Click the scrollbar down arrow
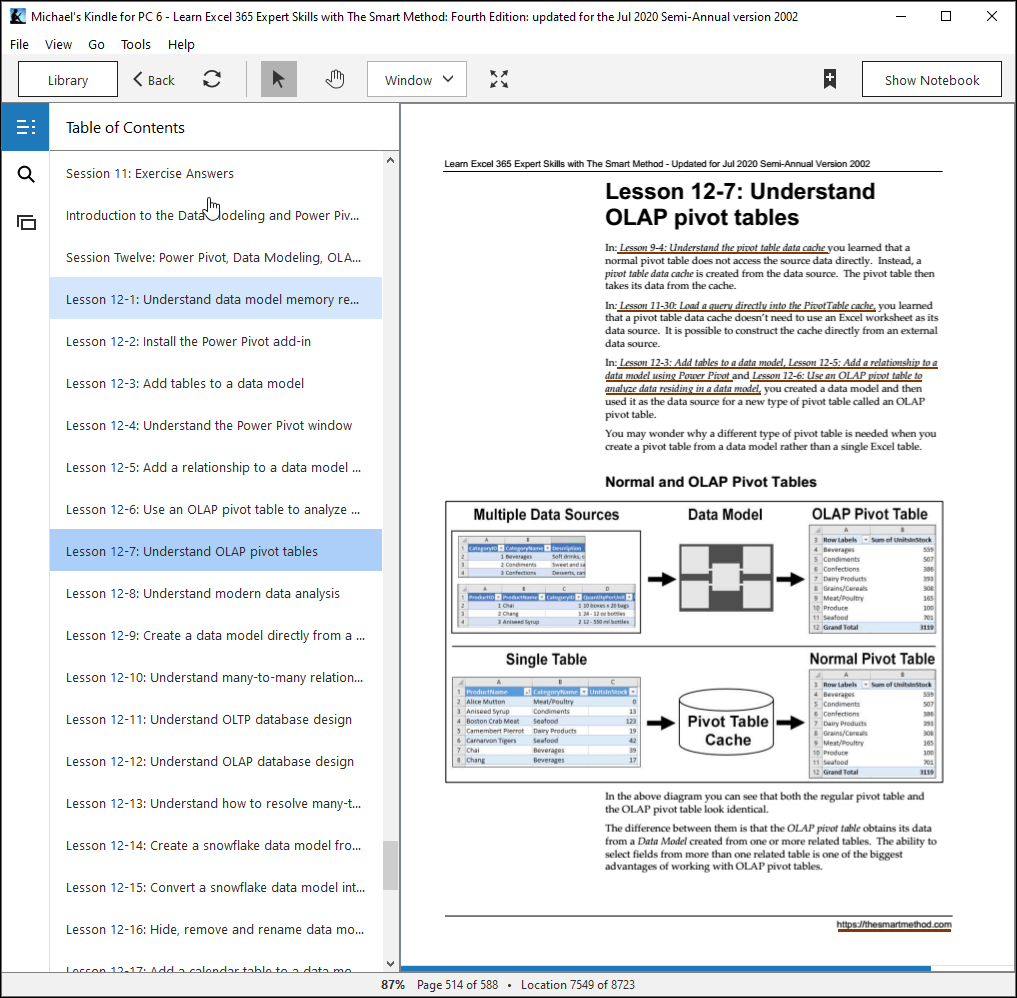This screenshot has width=1017, height=998. [390, 964]
